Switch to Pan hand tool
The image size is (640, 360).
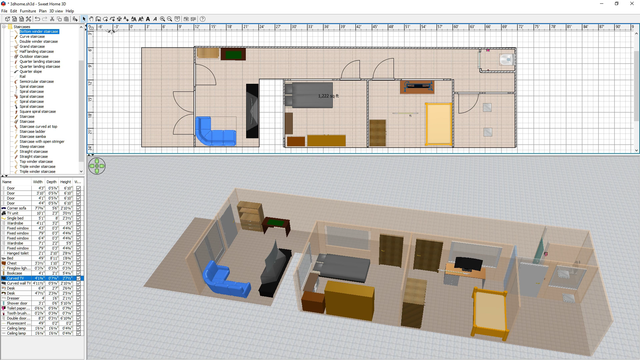(x=91, y=19)
